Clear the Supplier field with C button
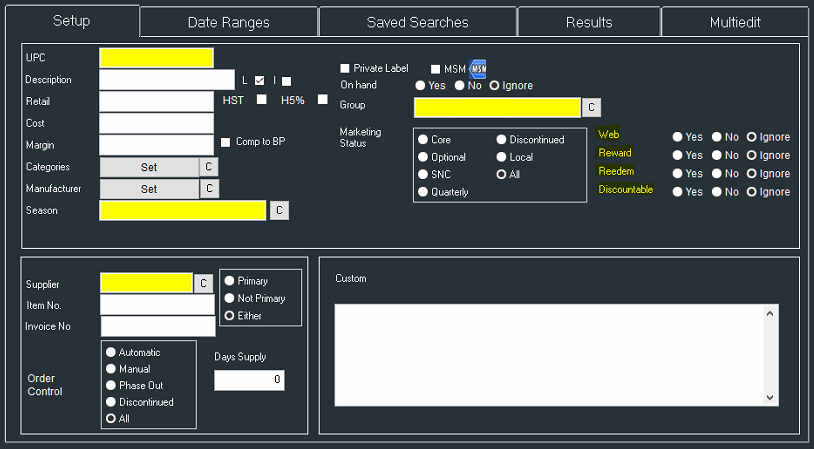Image resolution: width=814 pixels, height=449 pixels. tap(203, 284)
